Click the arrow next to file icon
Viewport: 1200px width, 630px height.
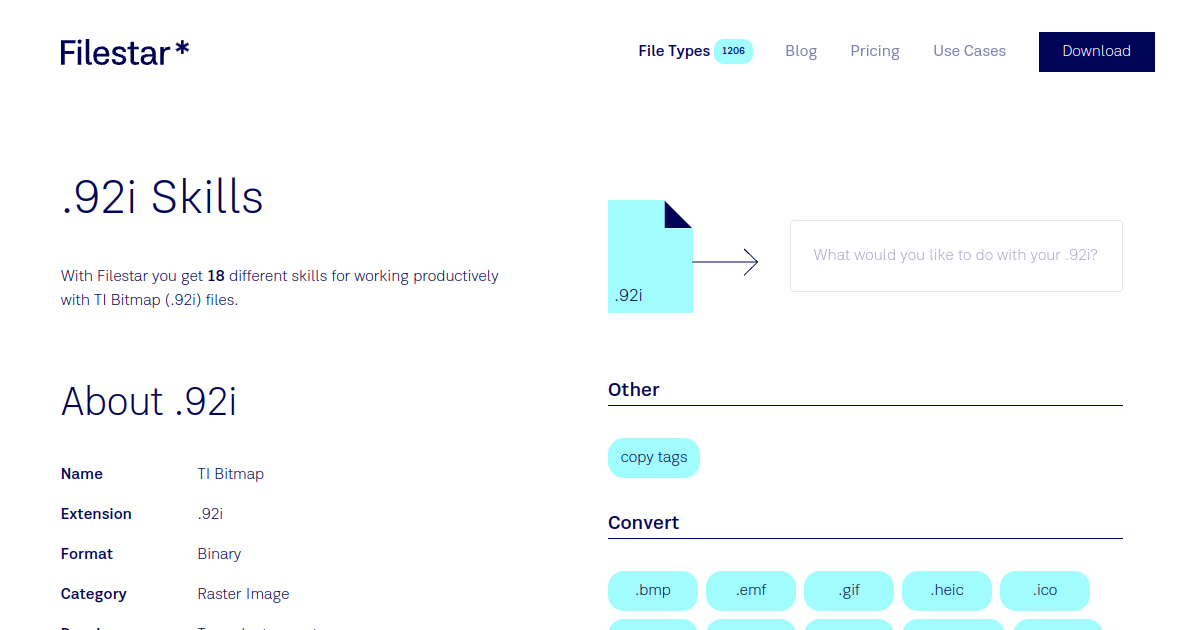(x=725, y=262)
